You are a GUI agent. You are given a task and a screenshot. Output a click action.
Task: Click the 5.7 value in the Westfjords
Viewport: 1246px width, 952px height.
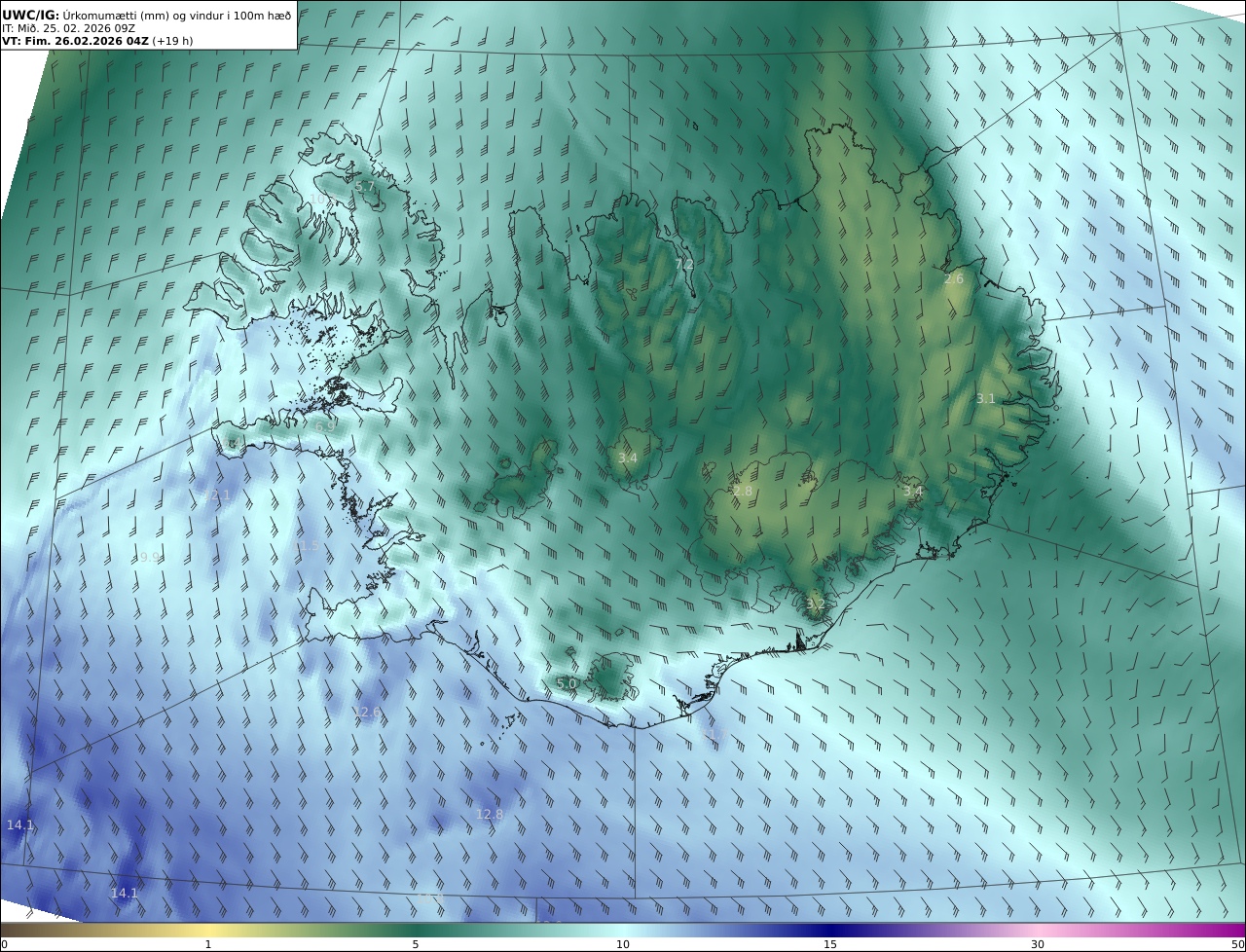(x=365, y=187)
